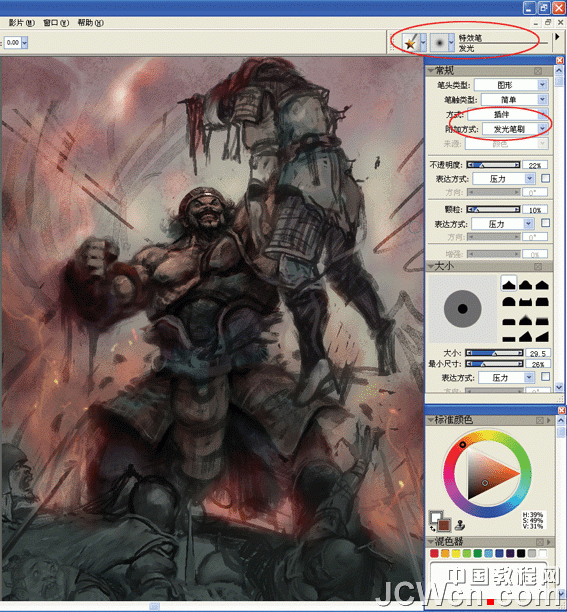Toggle the invert checkbox beside 不透明度 表达方式
Screen dimensions: 567x612
(545, 178)
